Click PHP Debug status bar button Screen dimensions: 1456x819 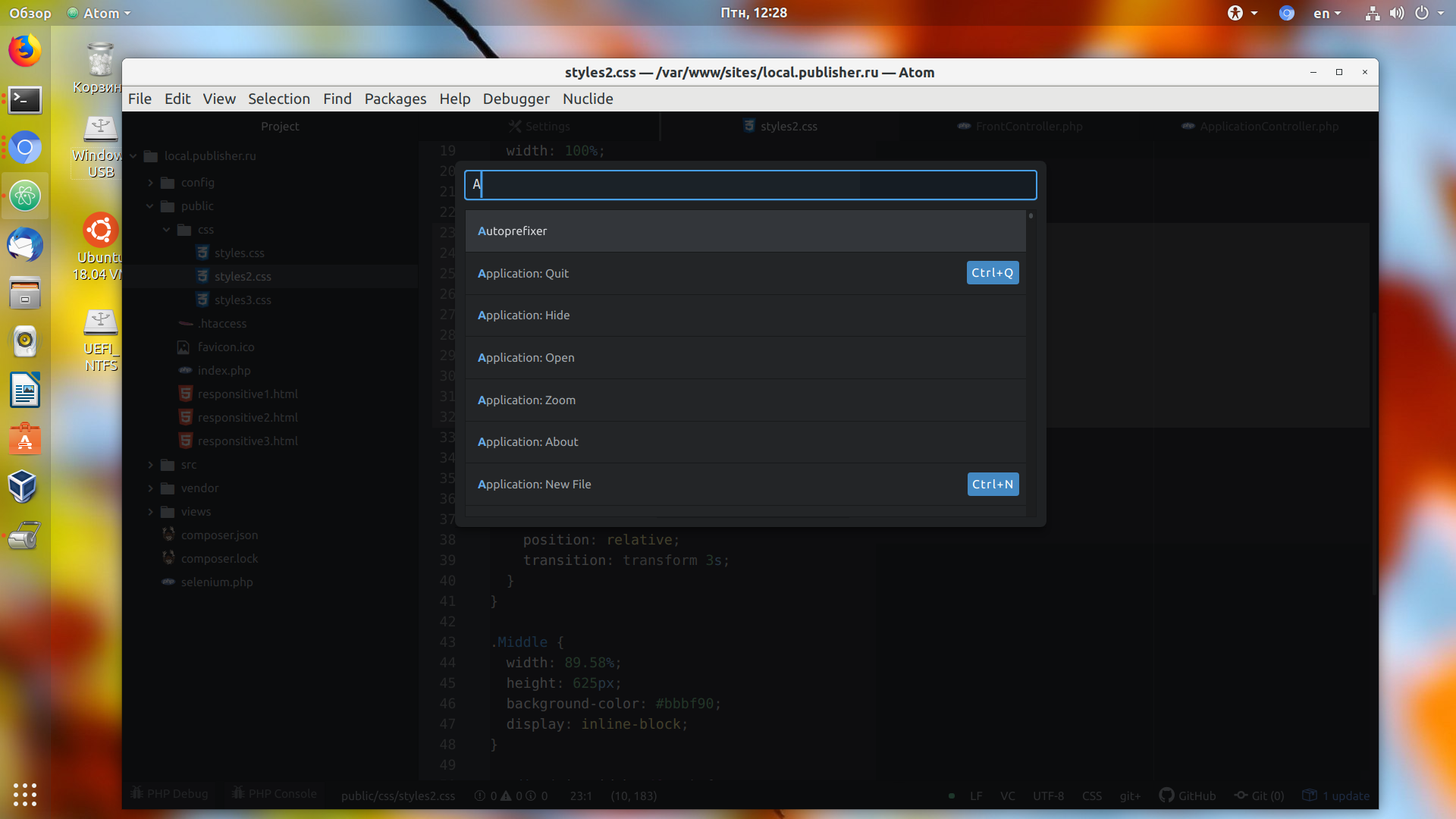pyautogui.click(x=170, y=794)
